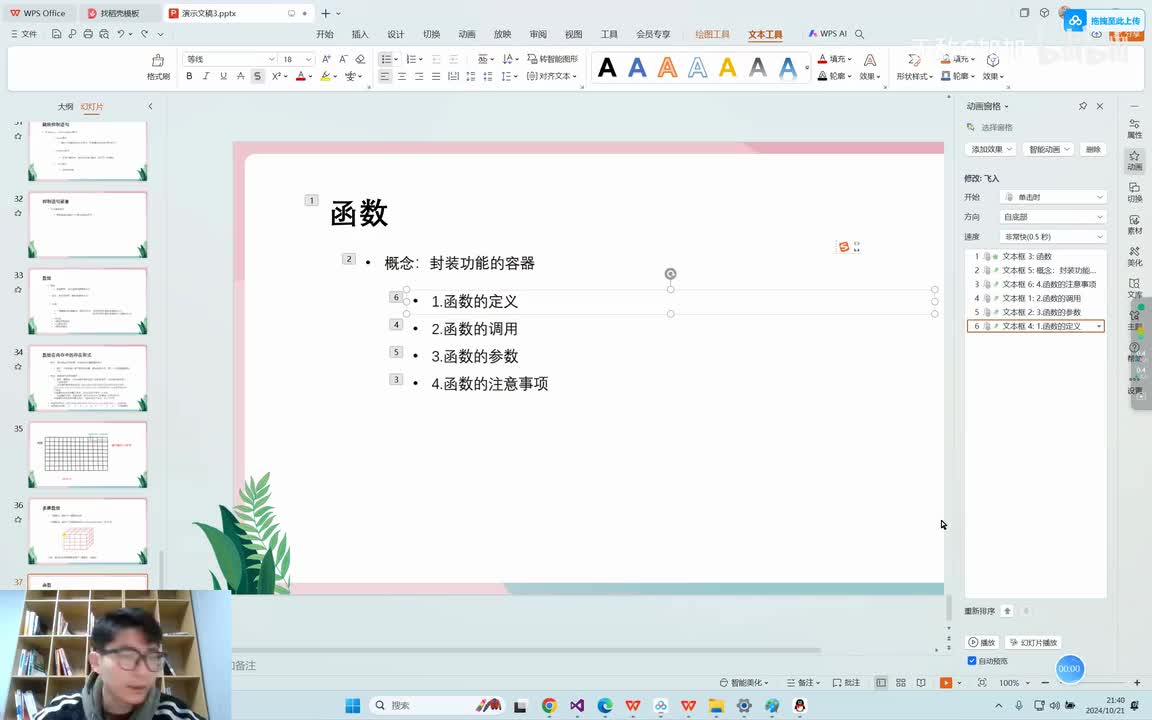Open text Fill (填充) dropdown

tap(835, 59)
